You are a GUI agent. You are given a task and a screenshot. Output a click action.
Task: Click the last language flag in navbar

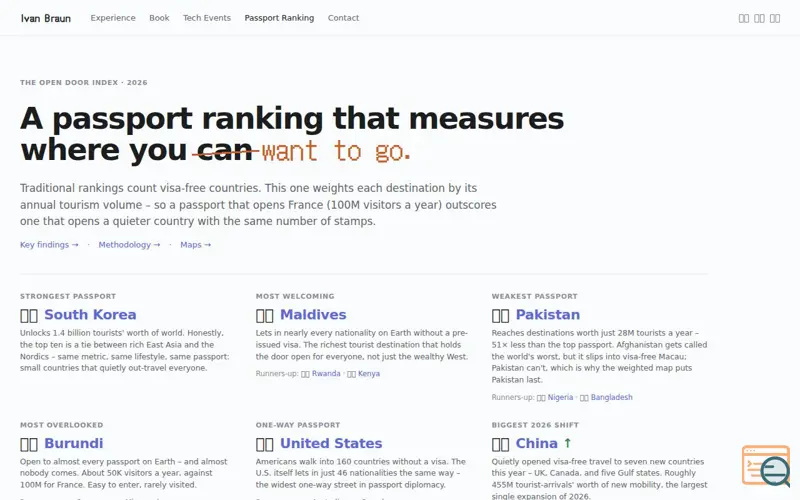click(774, 18)
